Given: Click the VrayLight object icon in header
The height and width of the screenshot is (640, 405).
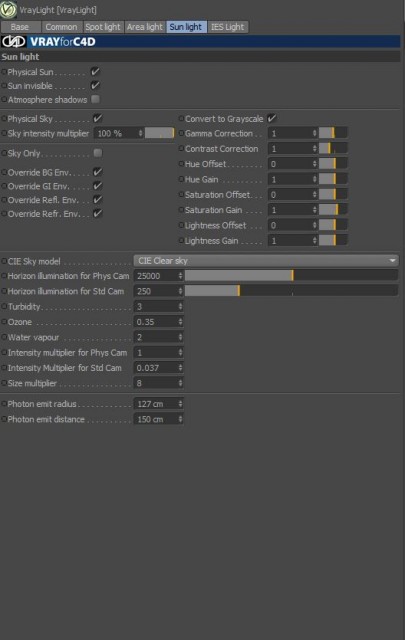Looking at the screenshot, I should tap(8, 9).
